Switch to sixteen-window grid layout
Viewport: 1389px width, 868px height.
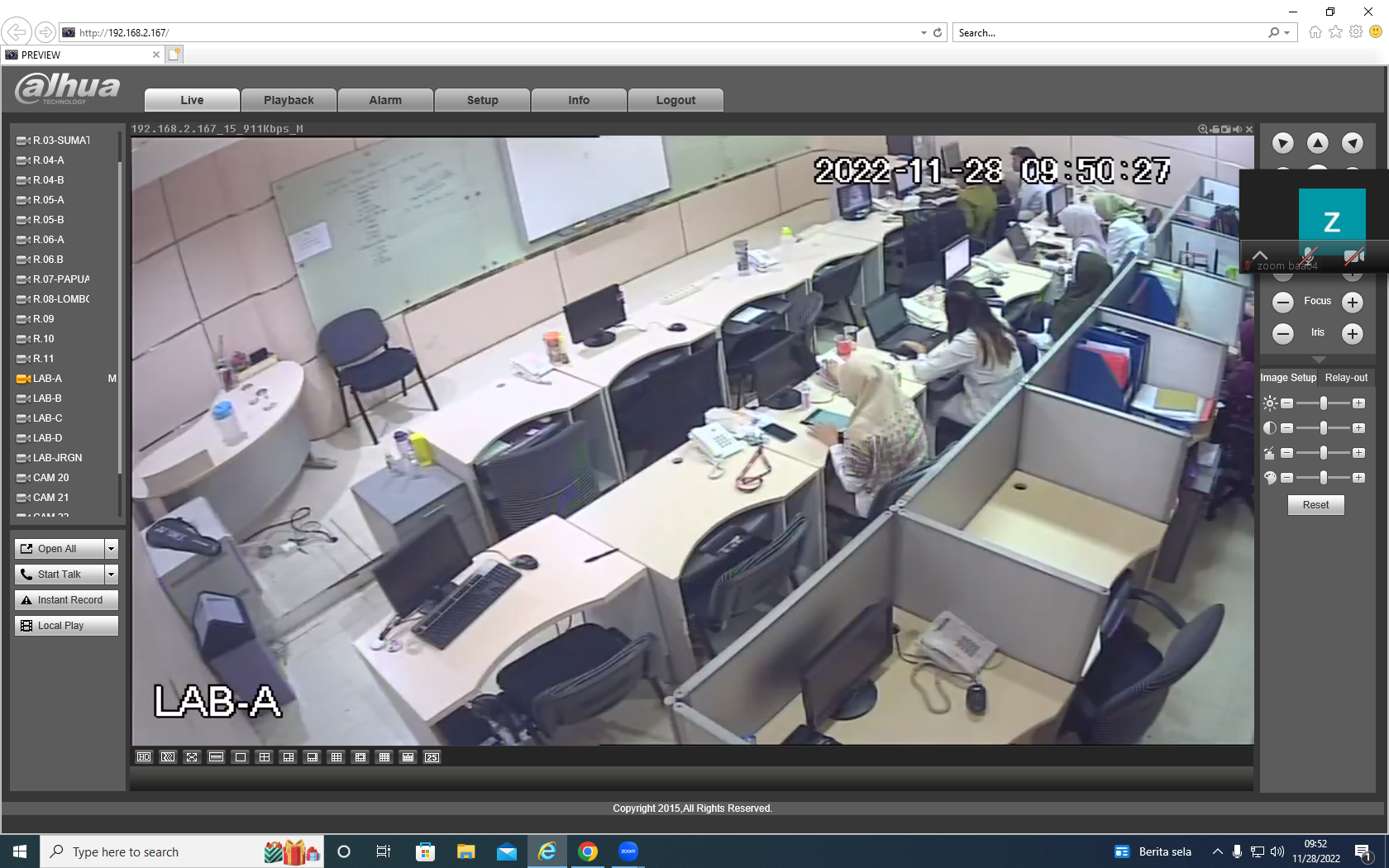[384, 757]
